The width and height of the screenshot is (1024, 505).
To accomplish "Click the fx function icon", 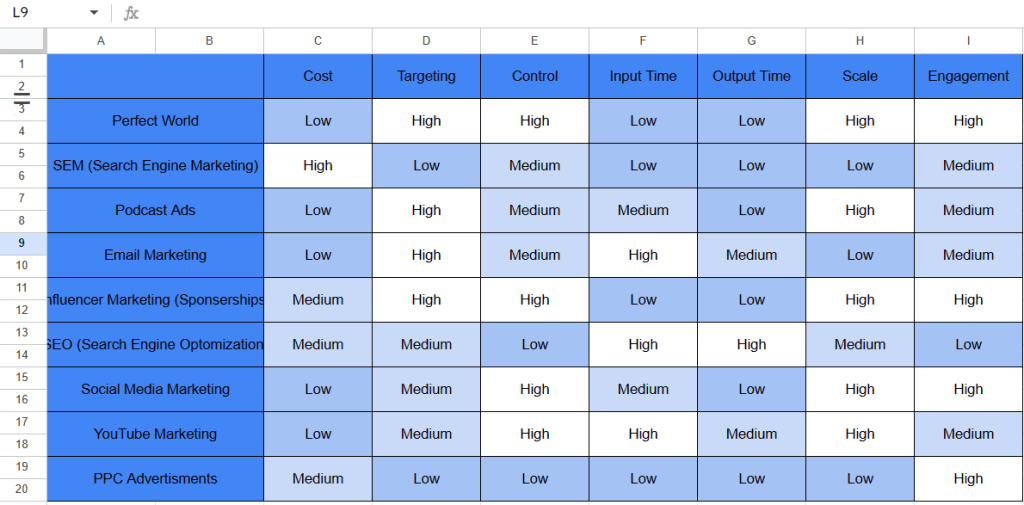I will point(131,13).
